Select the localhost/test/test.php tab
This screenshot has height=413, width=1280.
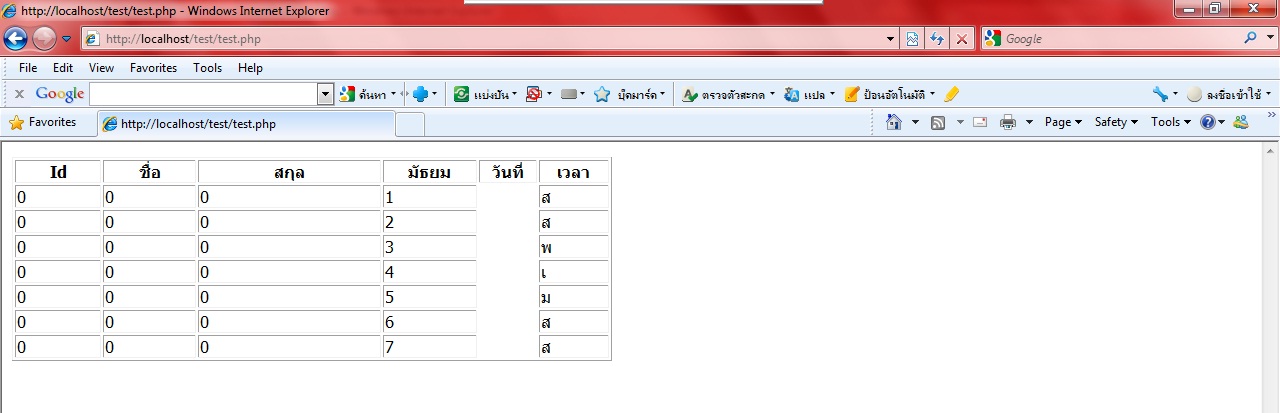[x=246, y=124]
